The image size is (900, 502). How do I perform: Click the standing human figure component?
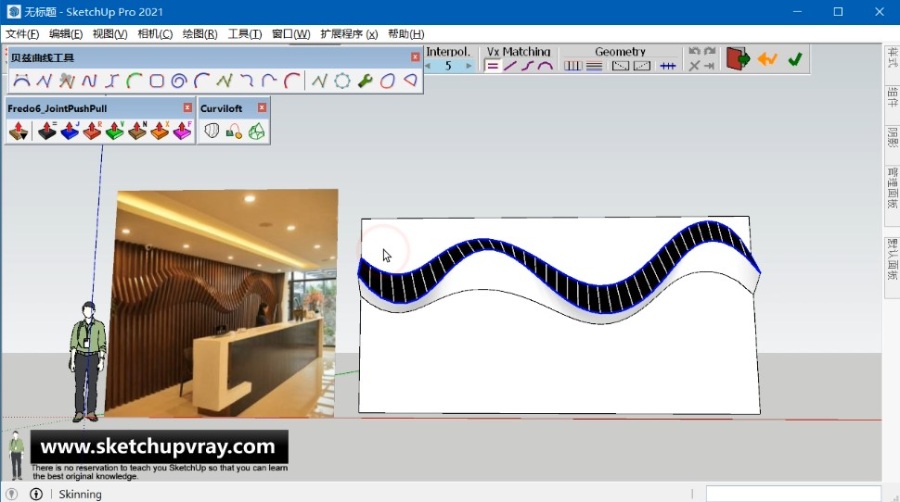(88, 361)
